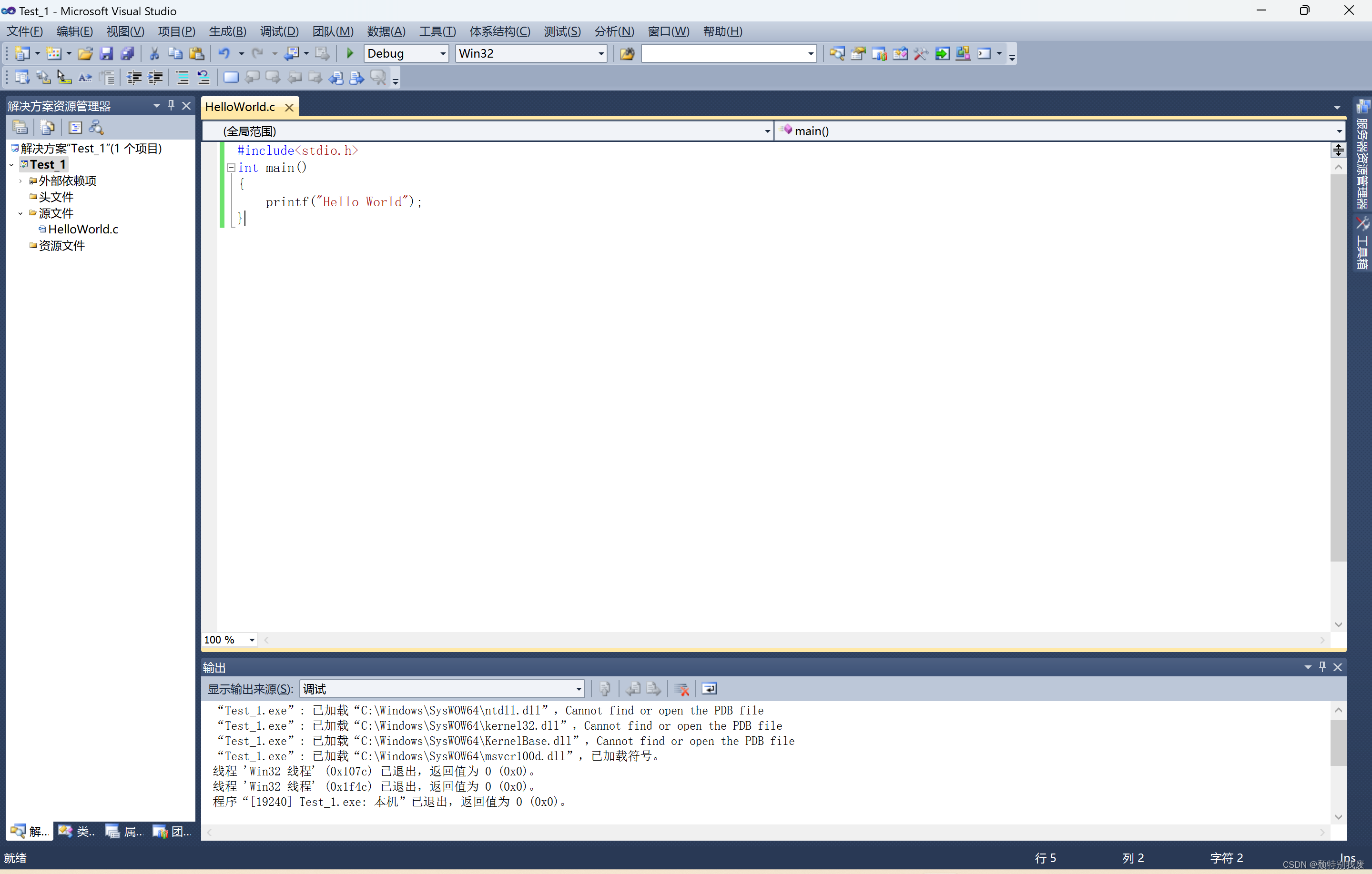Clear all output with red X icon
The height and width of the screenshot is (874, 1372).
pyautogui.click(x=681, y=689)
